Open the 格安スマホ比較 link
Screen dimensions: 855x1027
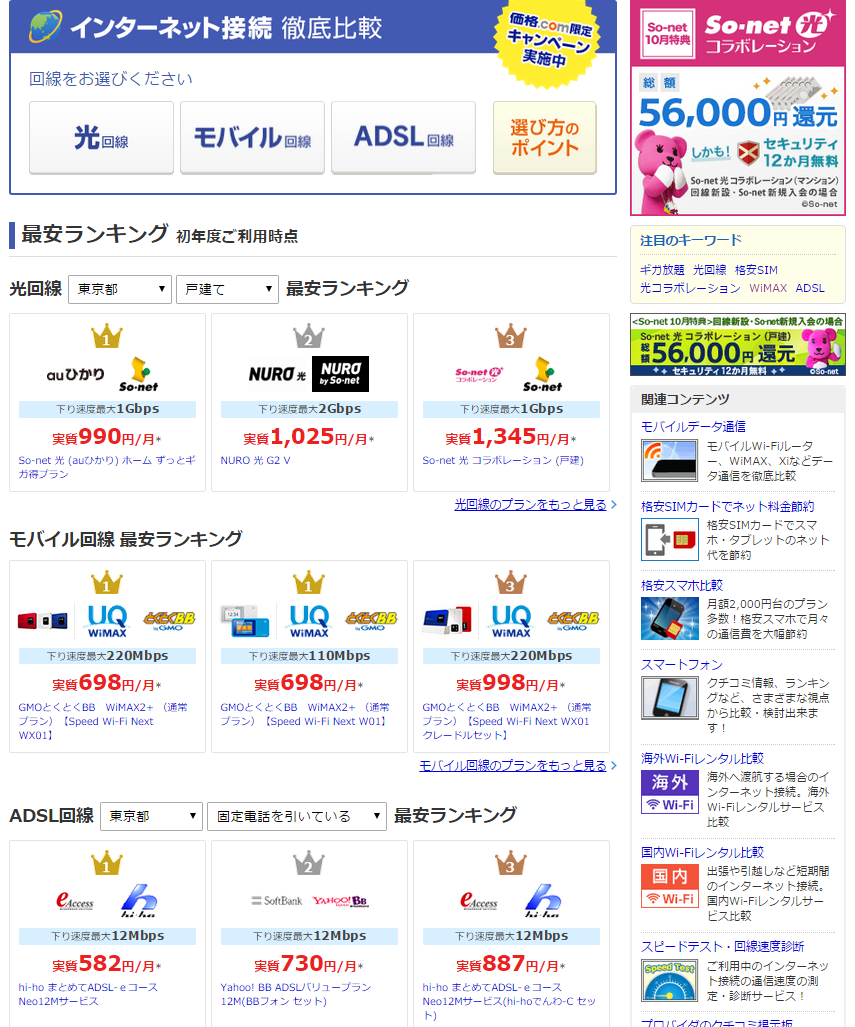682,586
